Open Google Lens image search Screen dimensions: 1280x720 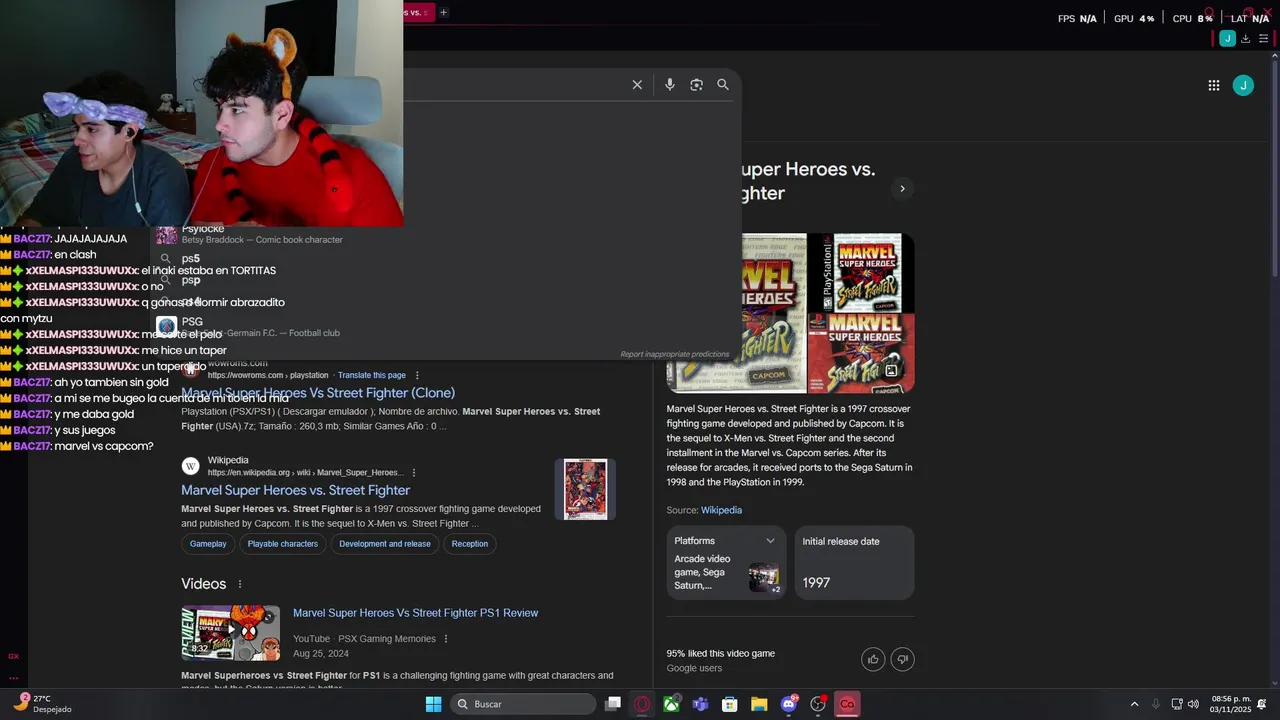[x=696, y=85]
